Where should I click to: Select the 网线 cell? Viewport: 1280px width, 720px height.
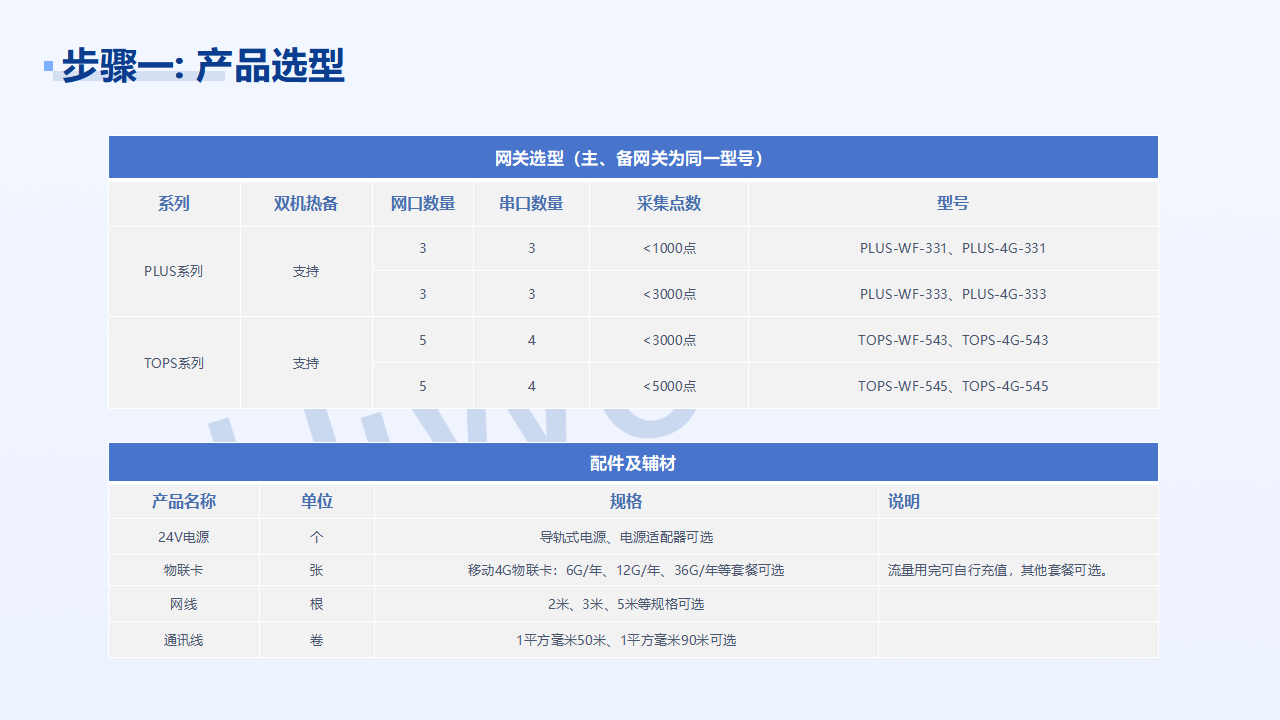pos(184,604)
